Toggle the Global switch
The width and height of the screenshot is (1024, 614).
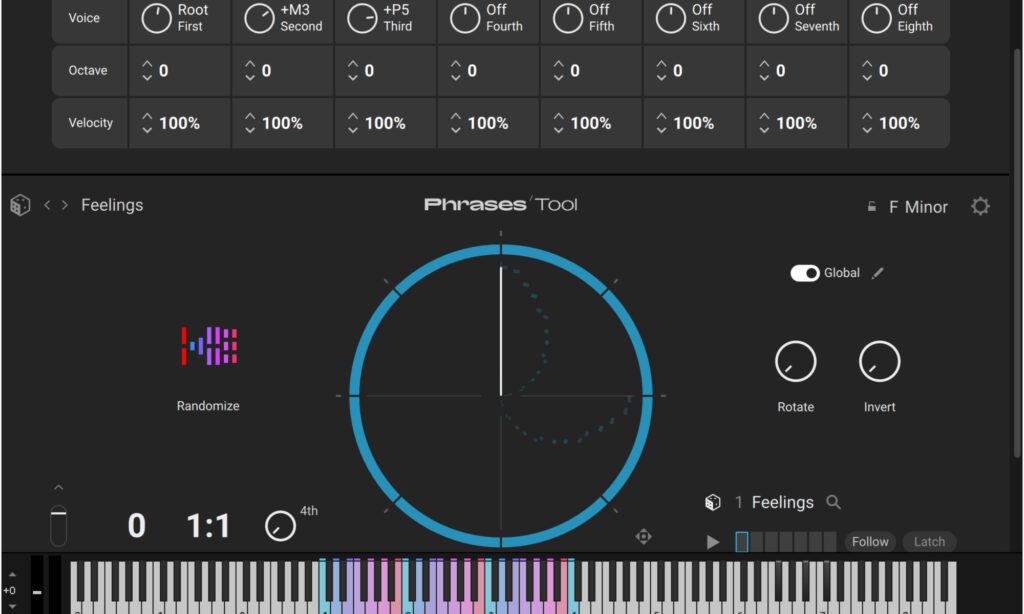[804, 272]
